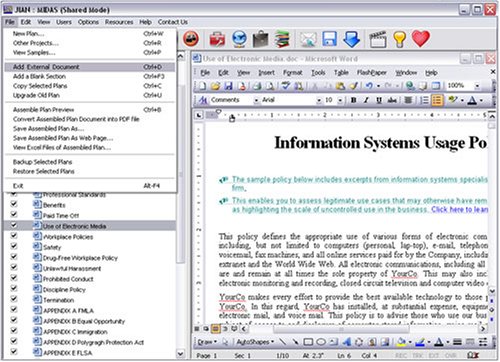Image resolution: width=500 pixels, height=362 pixels.
Task: Uncheck the Unlawful Harassment checkbox
Action: pos(14,267)
